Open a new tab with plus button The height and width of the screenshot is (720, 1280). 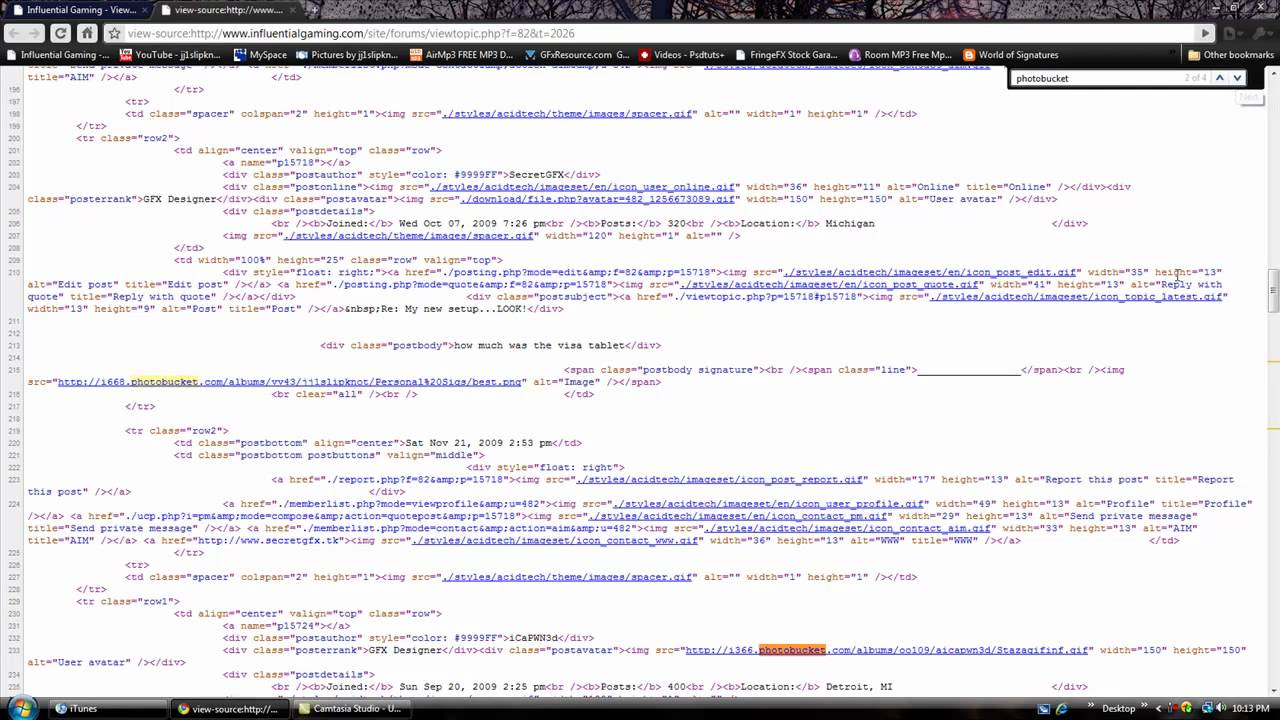tap(316, 10)
